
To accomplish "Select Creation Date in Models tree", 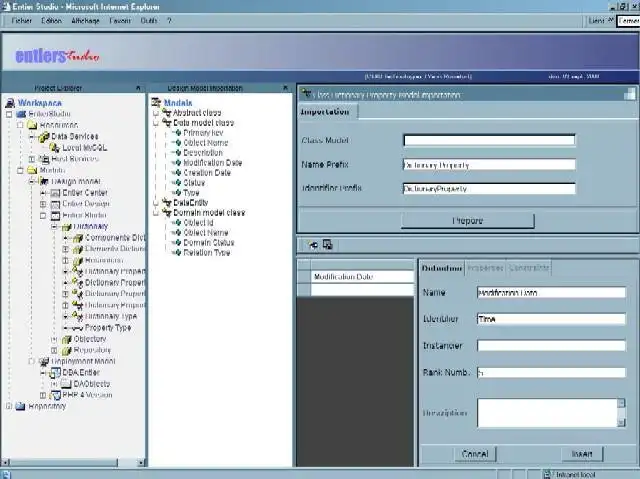I will 207,173.
